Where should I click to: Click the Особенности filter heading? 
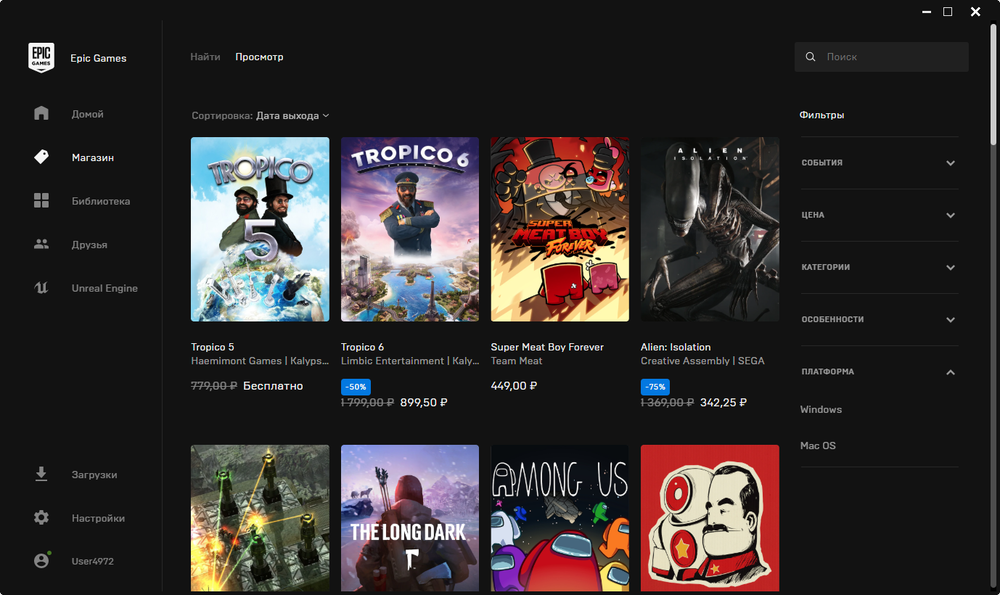pos(832,320)
